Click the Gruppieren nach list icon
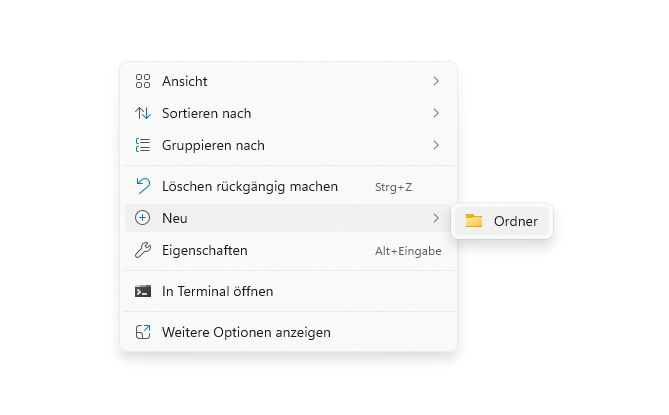The height and width of the screenshot is (415, 669). coord(143,145)
